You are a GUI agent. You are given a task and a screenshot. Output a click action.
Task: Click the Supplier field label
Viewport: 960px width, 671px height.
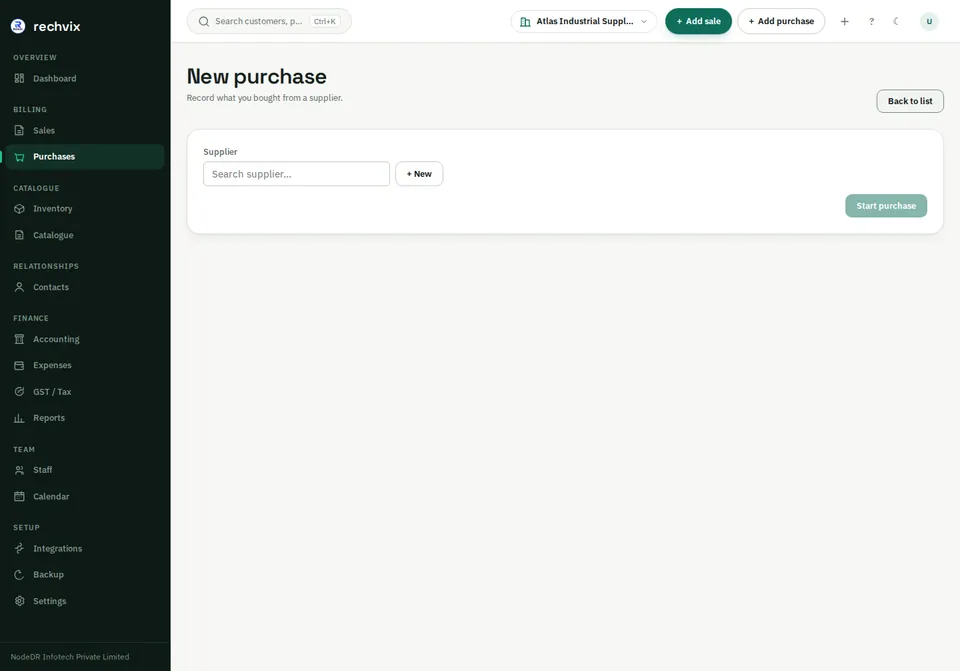(220, 152)
